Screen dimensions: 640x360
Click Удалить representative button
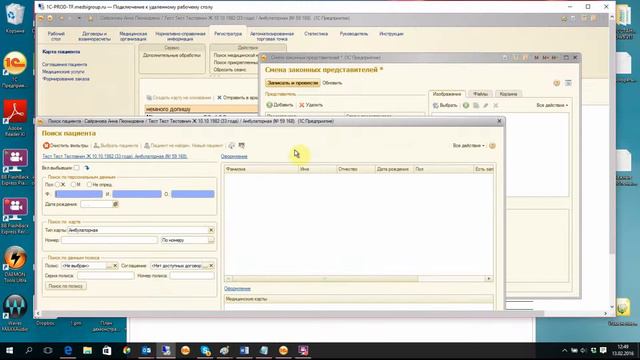[x=311, y=105]
